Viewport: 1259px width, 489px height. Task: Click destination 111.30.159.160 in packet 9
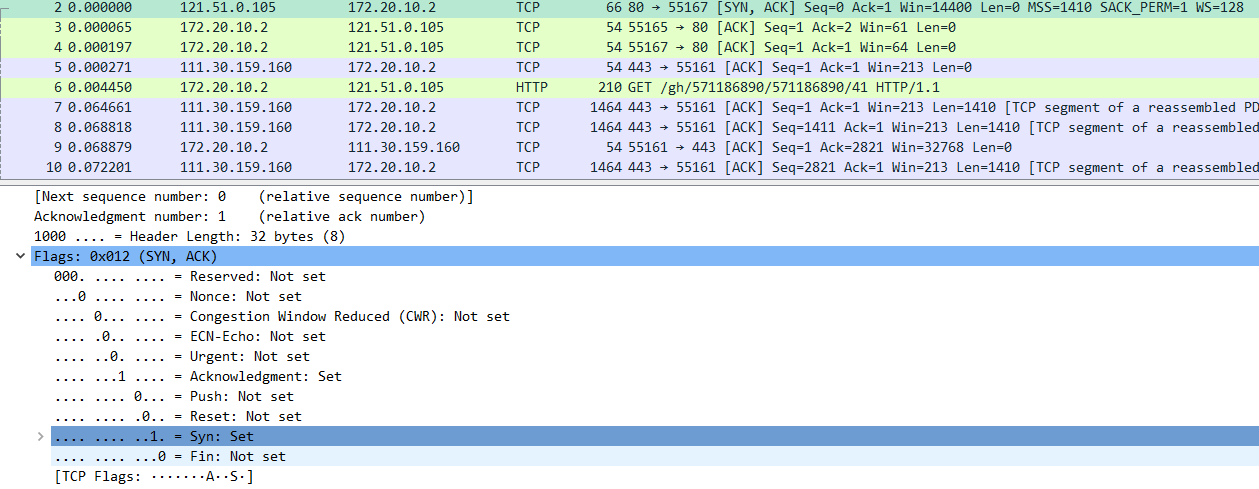click(404, 147)
